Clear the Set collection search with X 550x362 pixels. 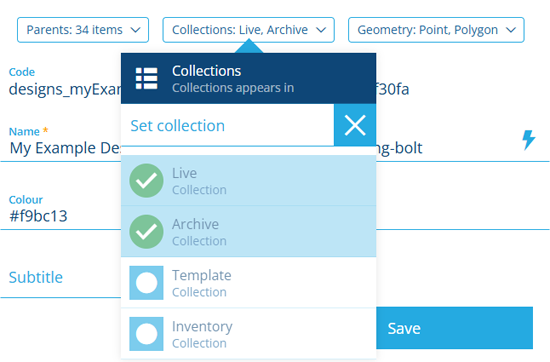tap(355, 125)
